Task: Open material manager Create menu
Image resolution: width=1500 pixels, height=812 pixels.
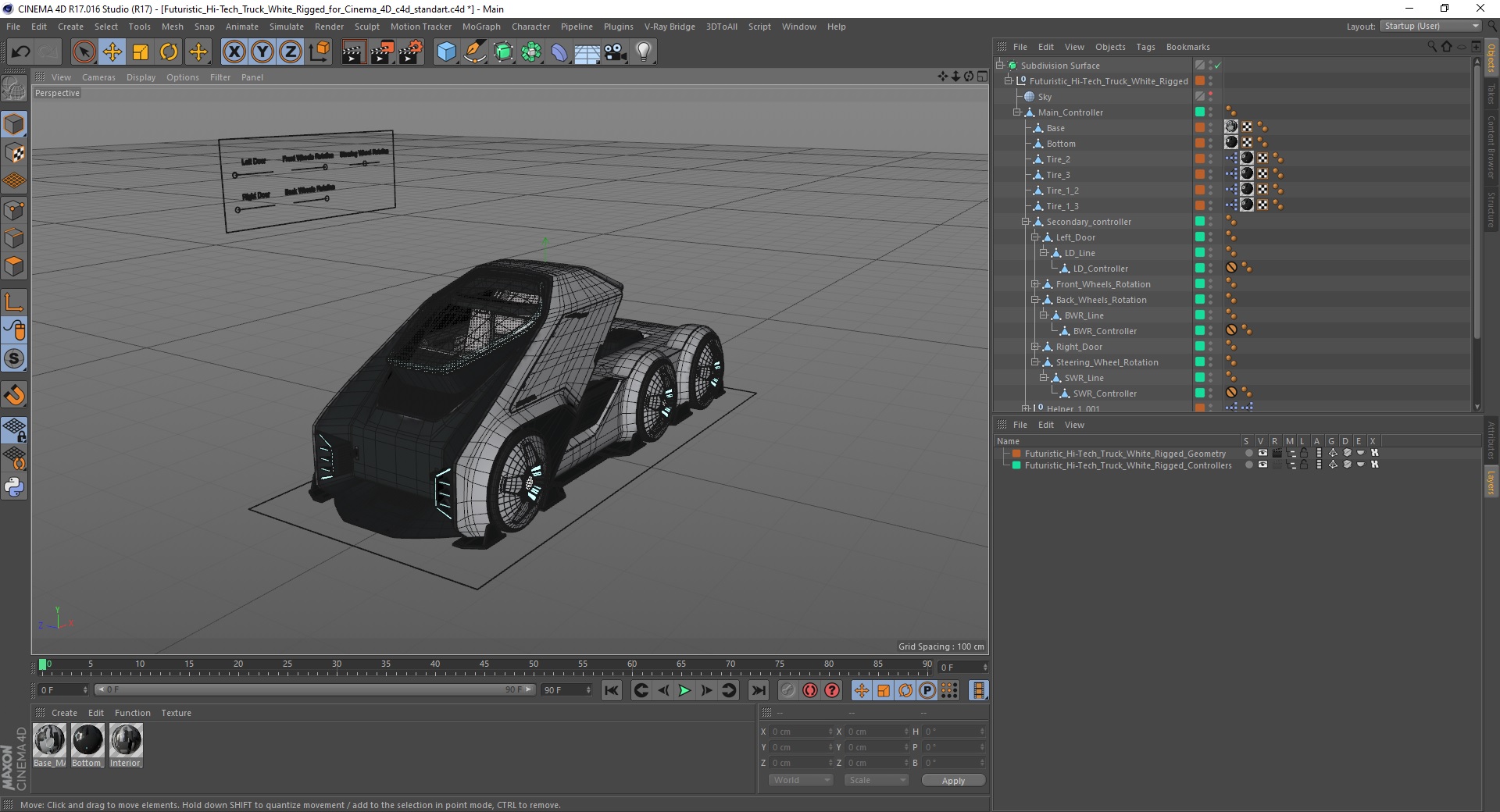Action: click(64, 713)
